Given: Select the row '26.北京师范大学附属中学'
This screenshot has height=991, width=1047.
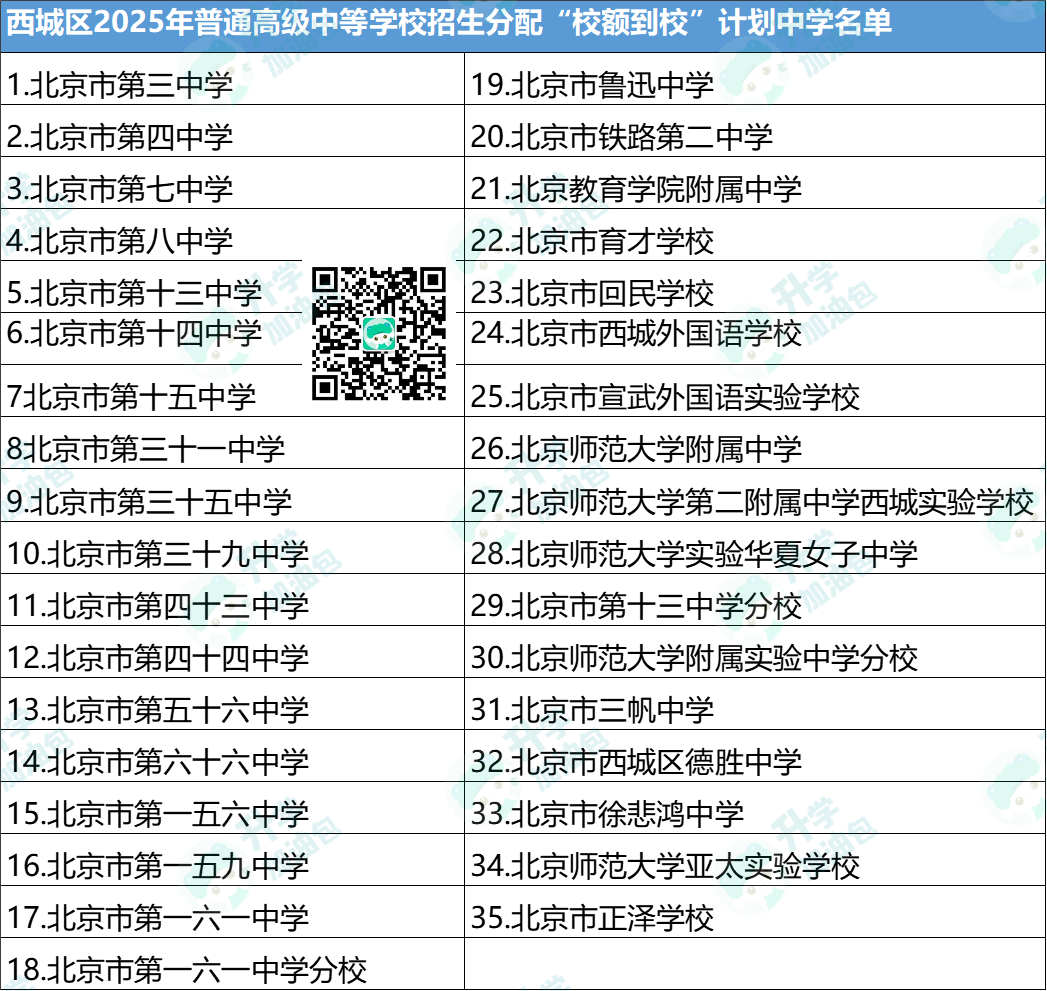Looking at the screenshot, I should coord(755,443).
